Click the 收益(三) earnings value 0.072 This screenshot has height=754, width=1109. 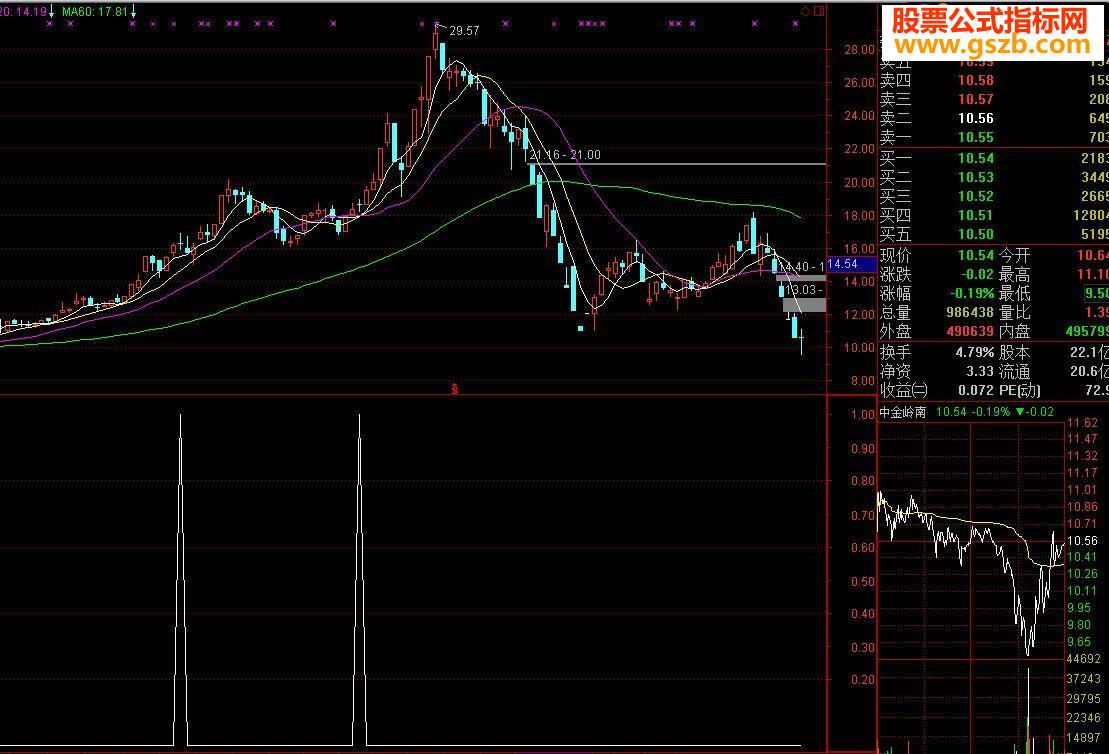[x=976, y=390]
